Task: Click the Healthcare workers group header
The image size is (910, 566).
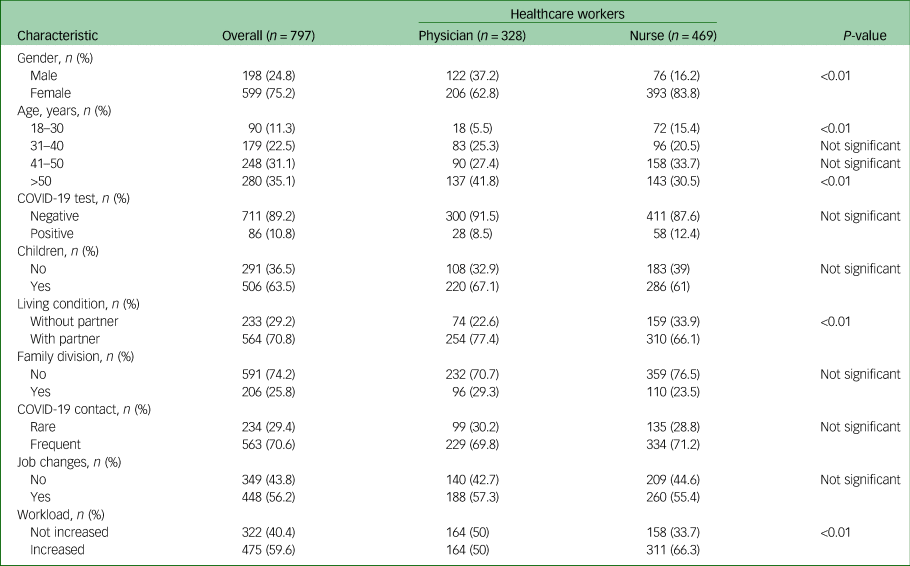Action: pos(566,13)
